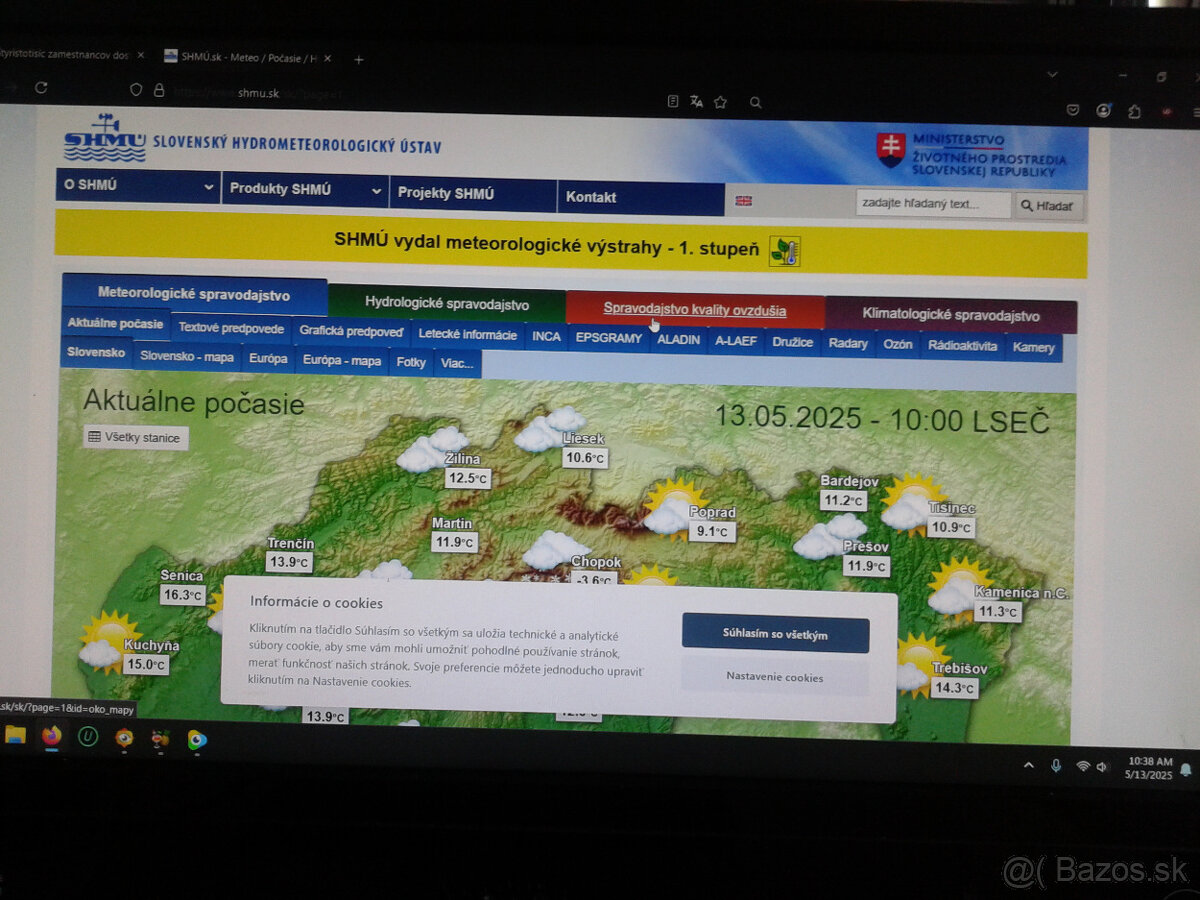The image size is (1200, 900).
Task: Open the INCA subtab
Action: [546, 337]
